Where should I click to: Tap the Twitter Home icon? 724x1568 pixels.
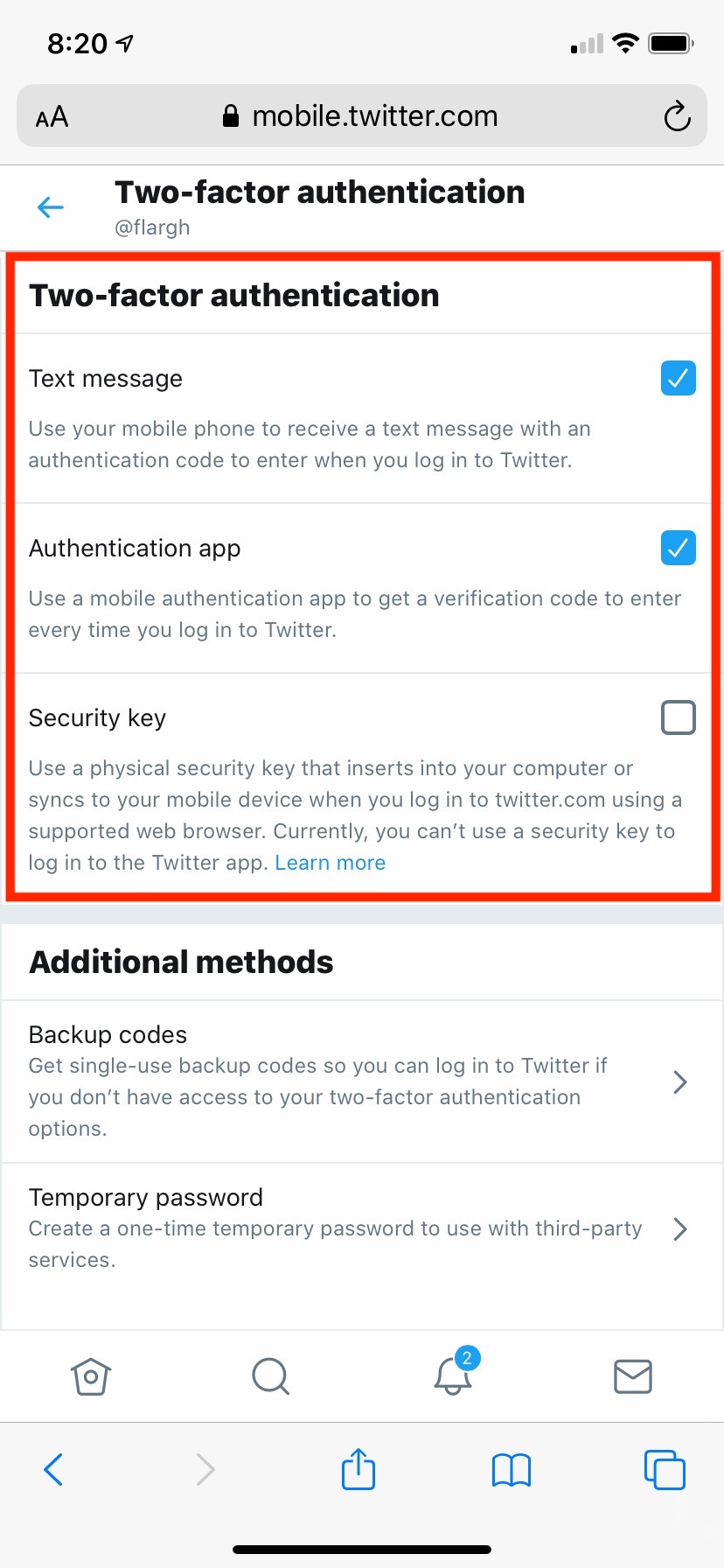pyautogui.click(x=90, y=1376)
